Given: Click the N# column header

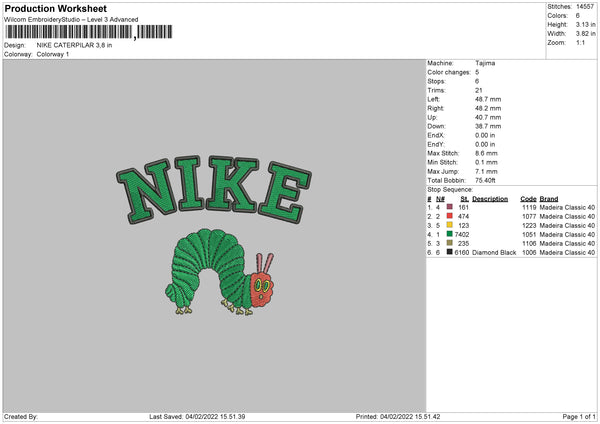Looking at the screenshot, I should click(x=440, y=199).
